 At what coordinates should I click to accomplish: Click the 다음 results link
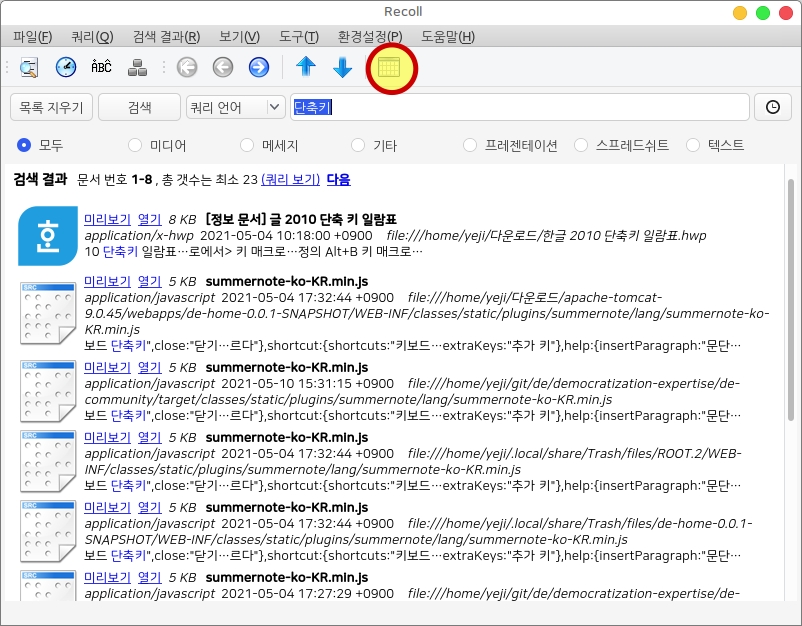click(338, 180)
